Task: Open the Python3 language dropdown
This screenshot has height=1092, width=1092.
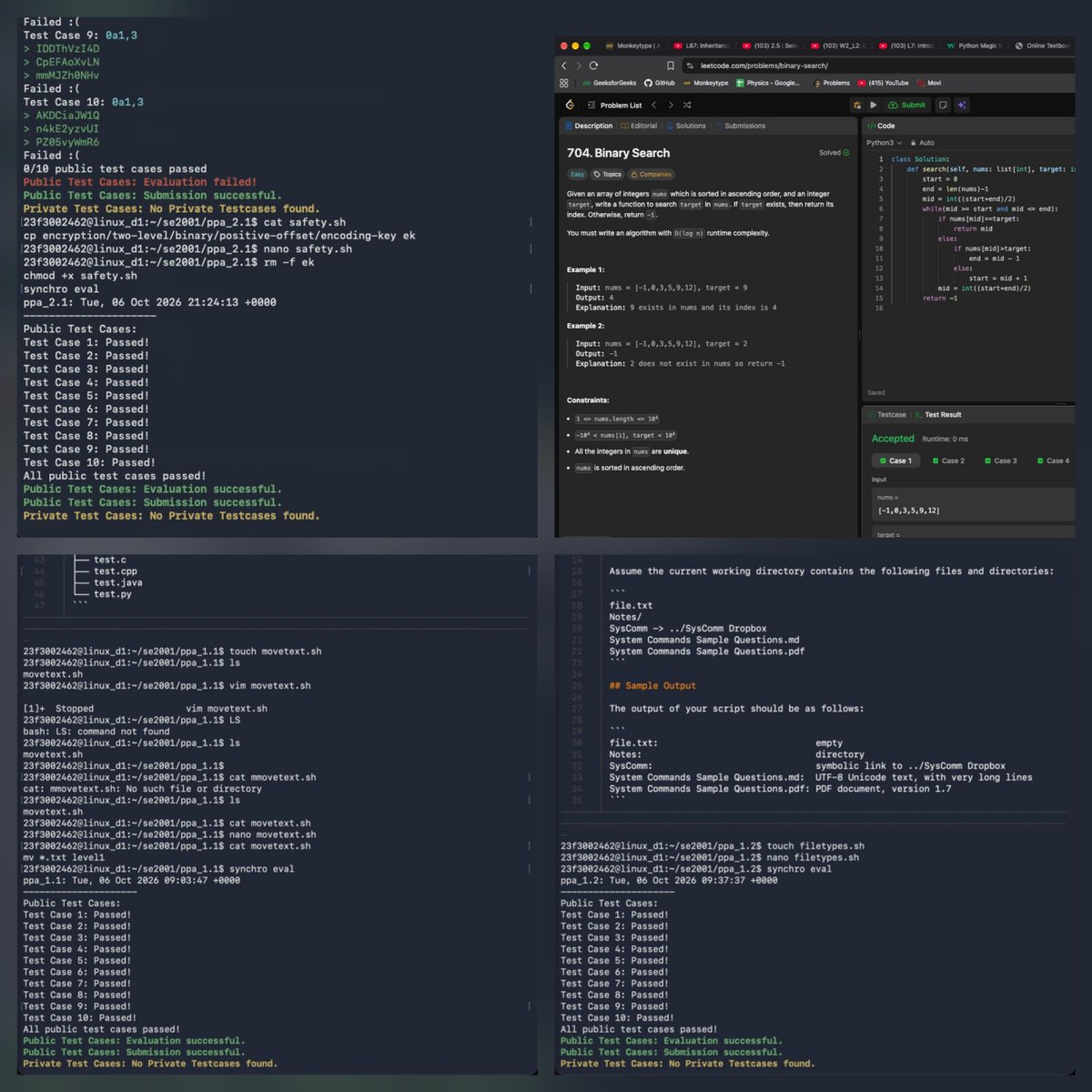Action: click(x=884, y=143)
